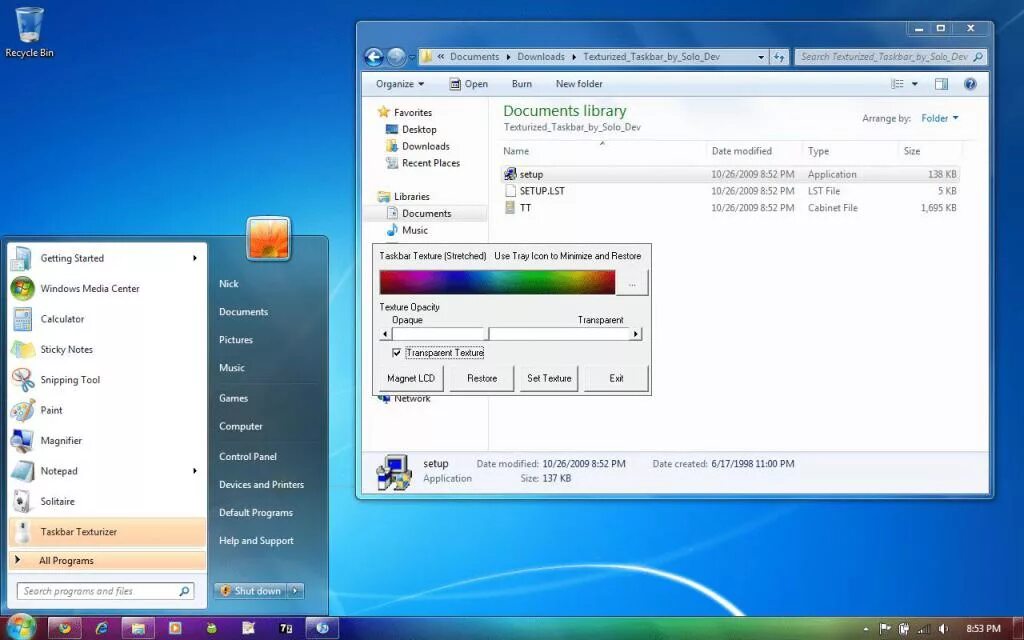Launch Paint from Start menu
The height and width of the screenshot is (640, 1024).
click(x=107, y=410)
